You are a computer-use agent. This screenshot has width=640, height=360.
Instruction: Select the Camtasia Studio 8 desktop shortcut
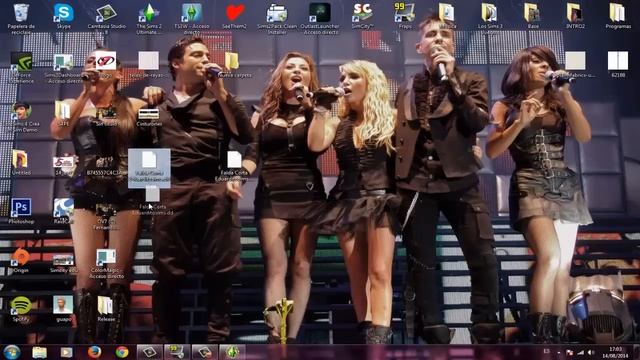[107, 19]
